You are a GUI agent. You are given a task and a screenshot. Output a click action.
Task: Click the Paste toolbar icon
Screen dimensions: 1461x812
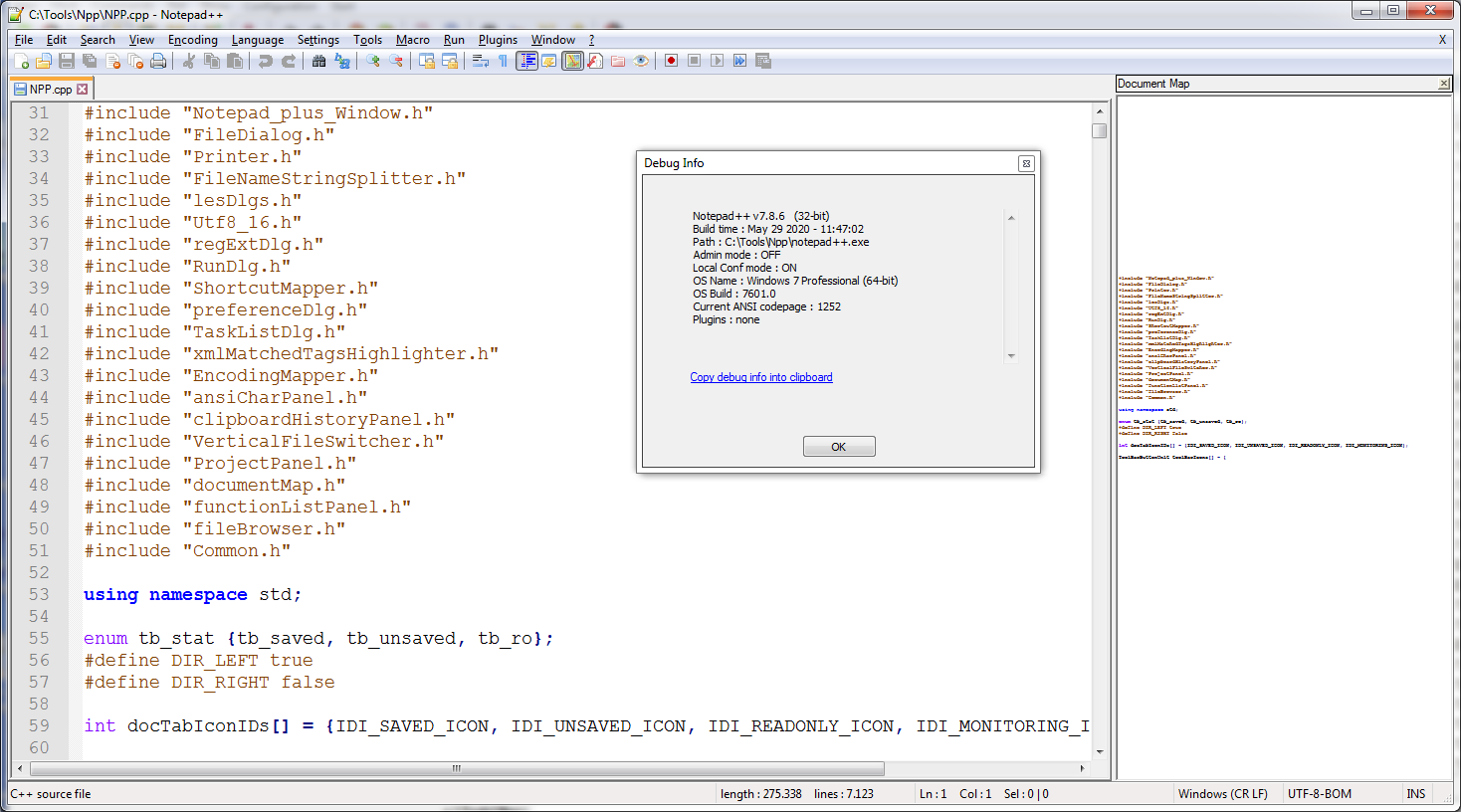pos(233,61)
